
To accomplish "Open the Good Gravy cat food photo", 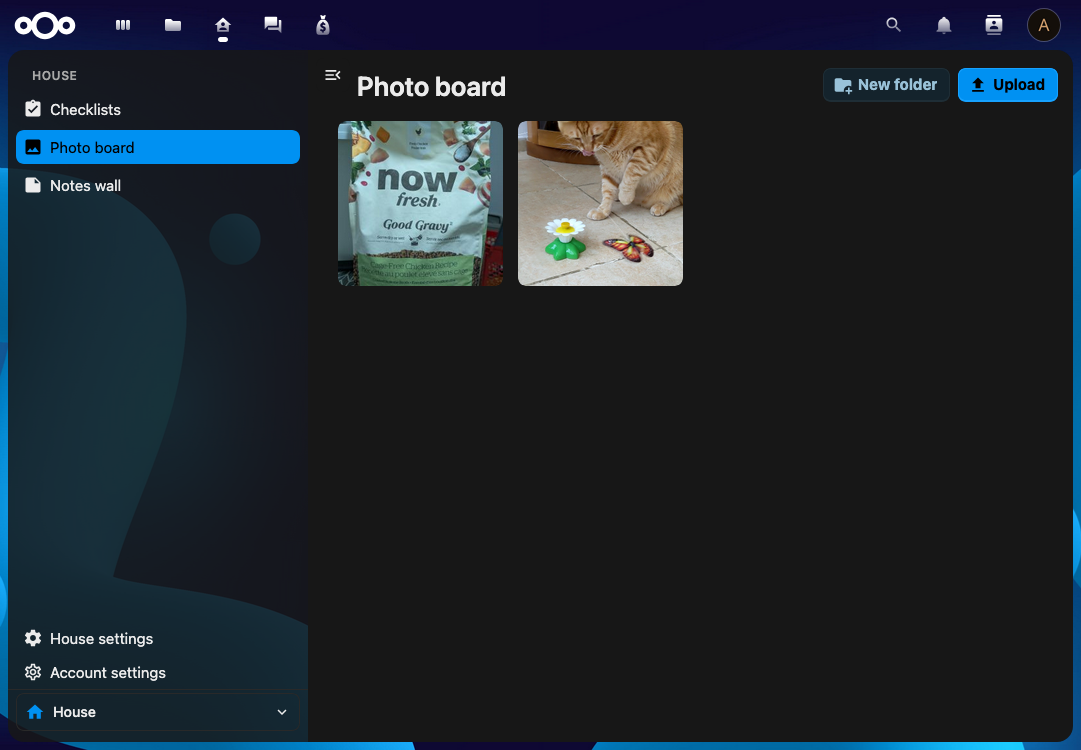I will (x=420, y=203).
